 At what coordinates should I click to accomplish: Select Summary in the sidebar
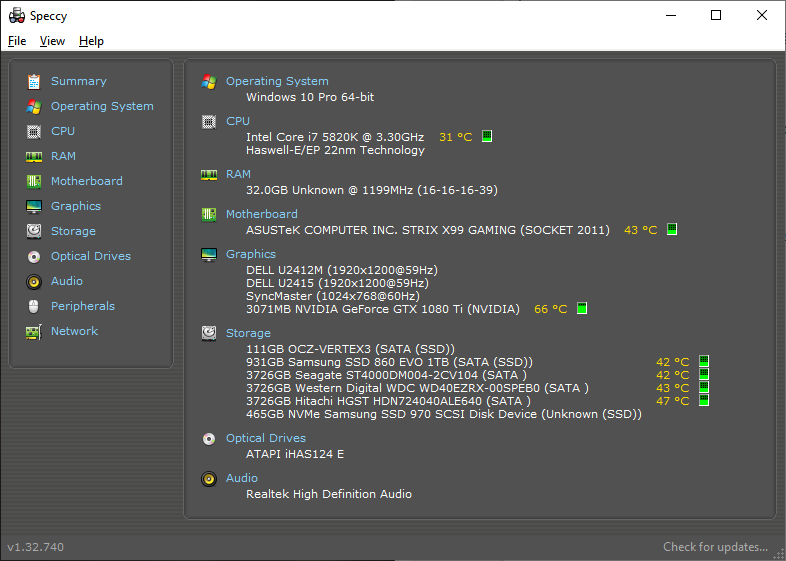click(79, 81)
